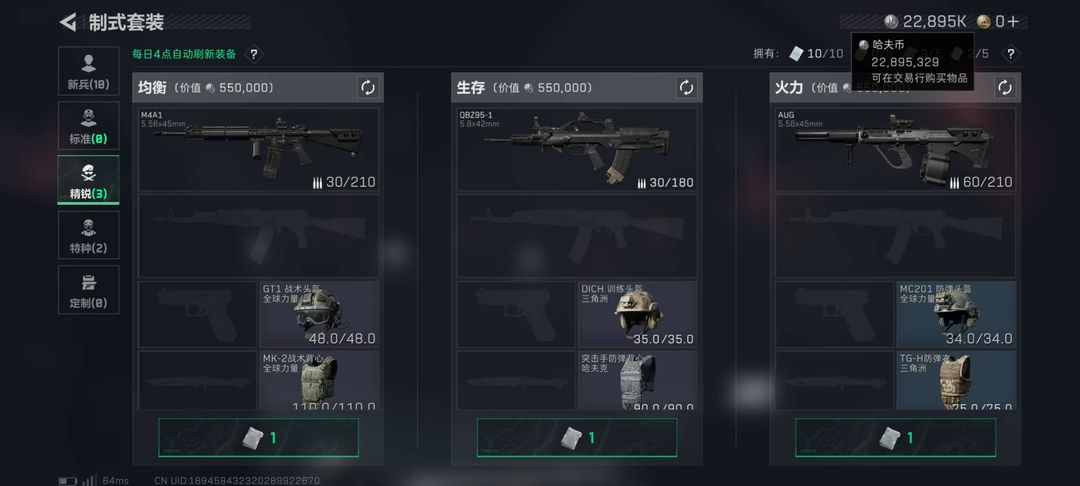
Task: Open the 定制(0) custom tab
Action: (88, 289)
